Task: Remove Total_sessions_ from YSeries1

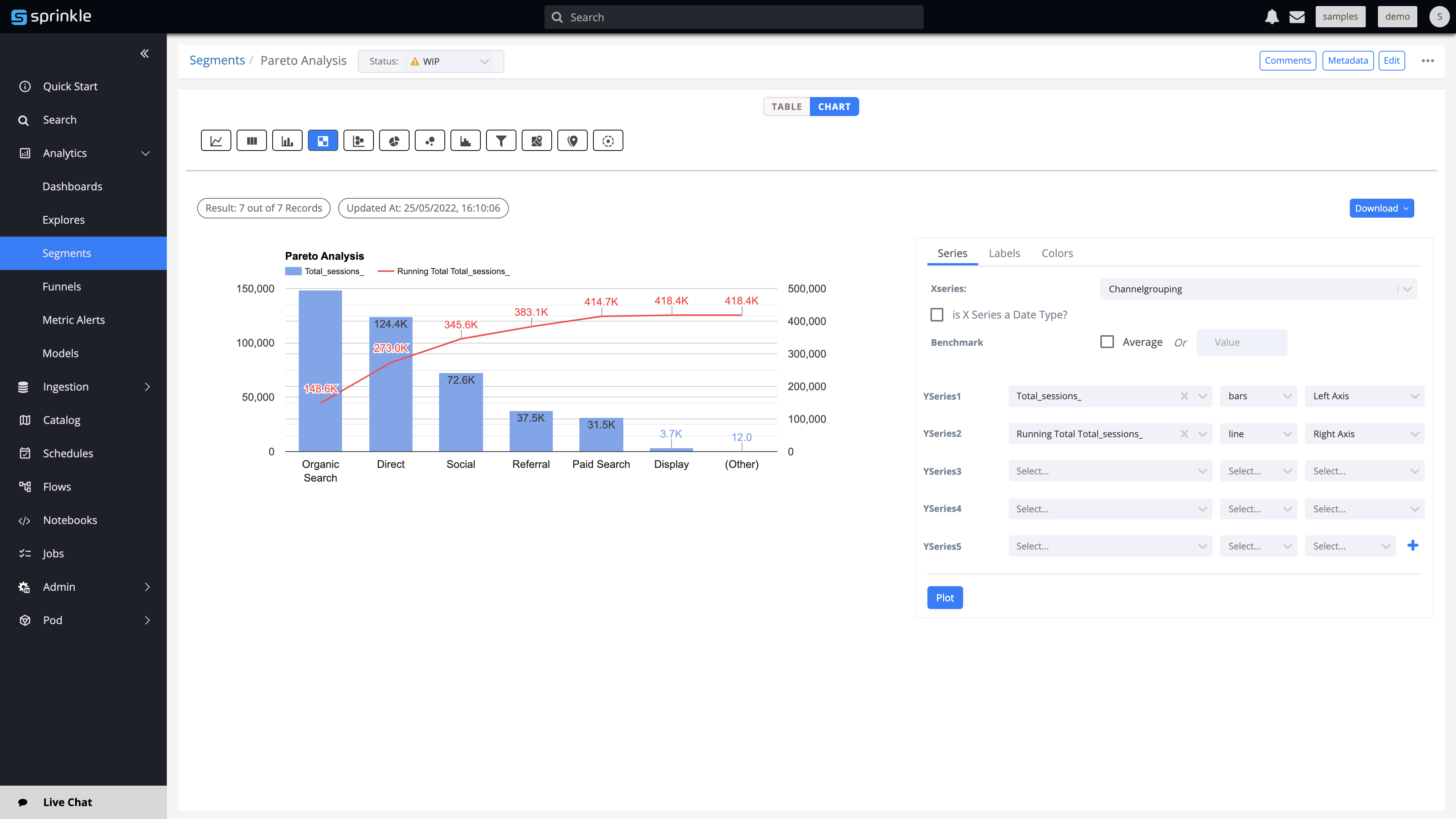Action: 1184,395
